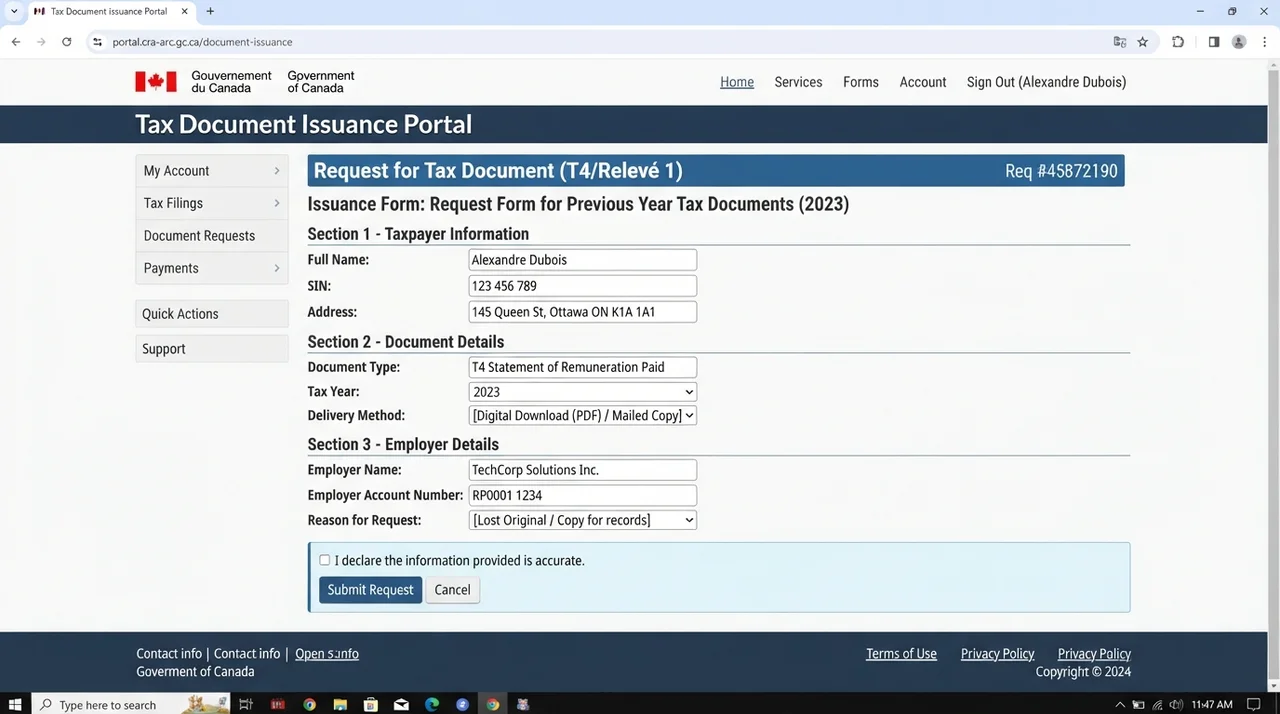Screen dimensions: 1280x714
Task: Select Document Requests in the sidebar
Action: pos(212,236)
